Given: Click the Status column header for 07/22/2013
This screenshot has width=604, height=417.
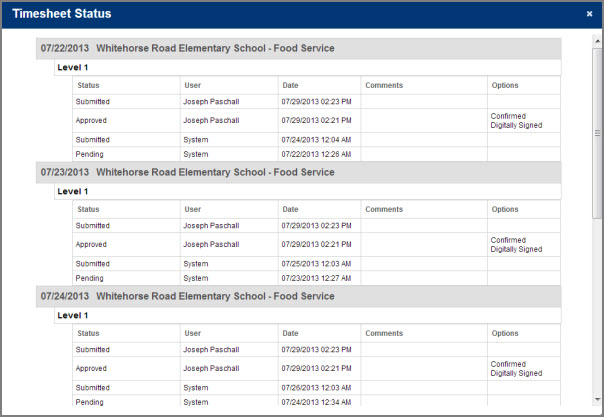Looking at the screenshot, I should (x=88, y=85).
